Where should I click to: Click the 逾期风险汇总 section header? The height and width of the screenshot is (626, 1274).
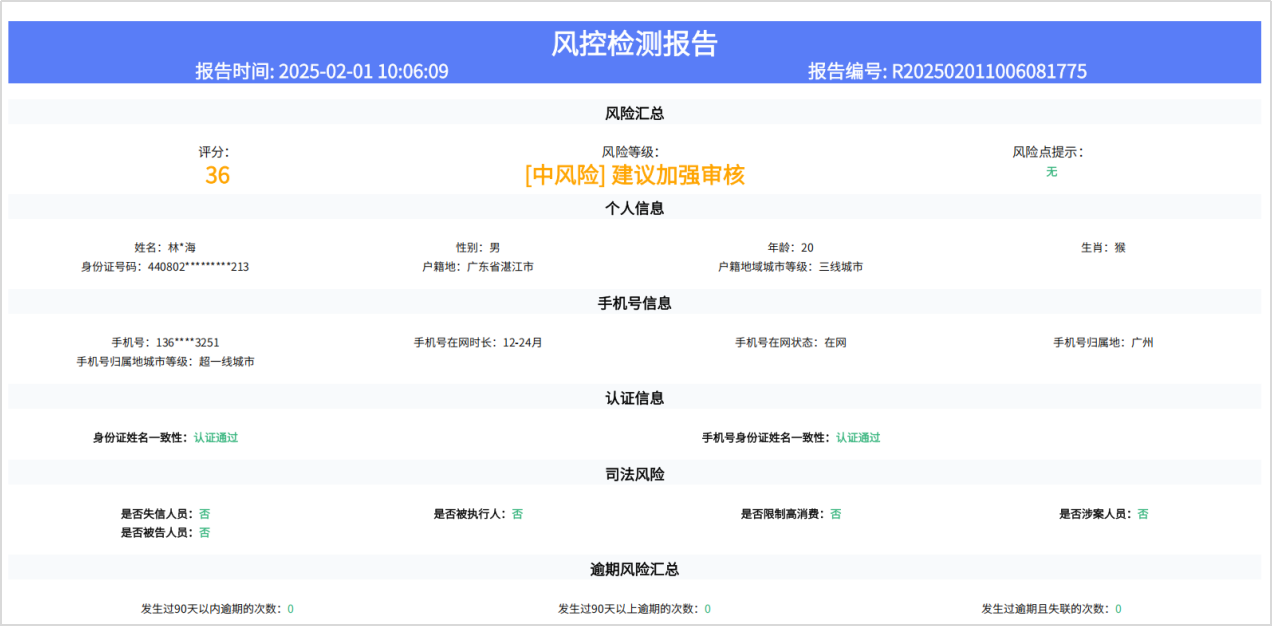[636, 568]
